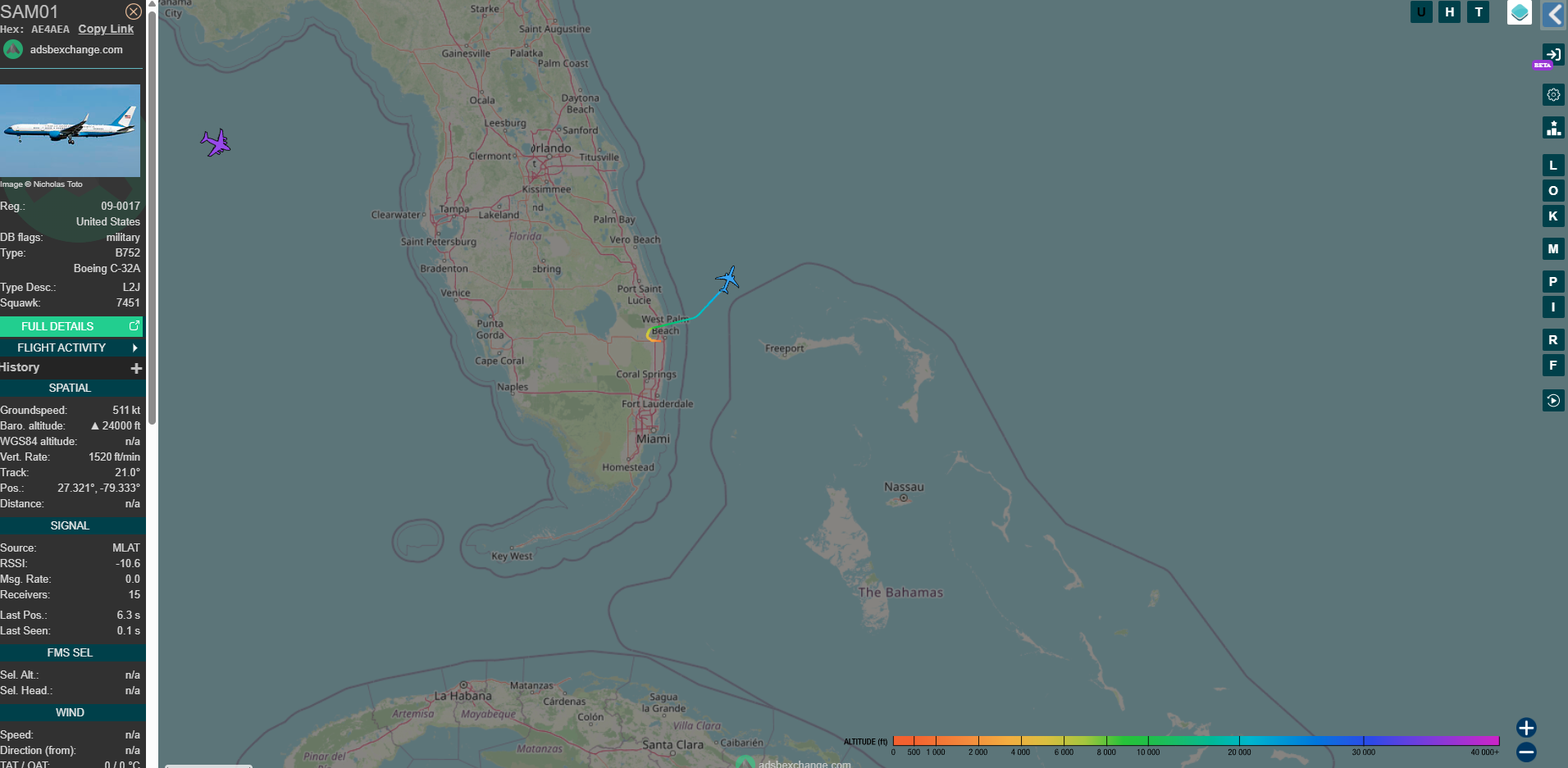Click the squawk value 7451

128,302
